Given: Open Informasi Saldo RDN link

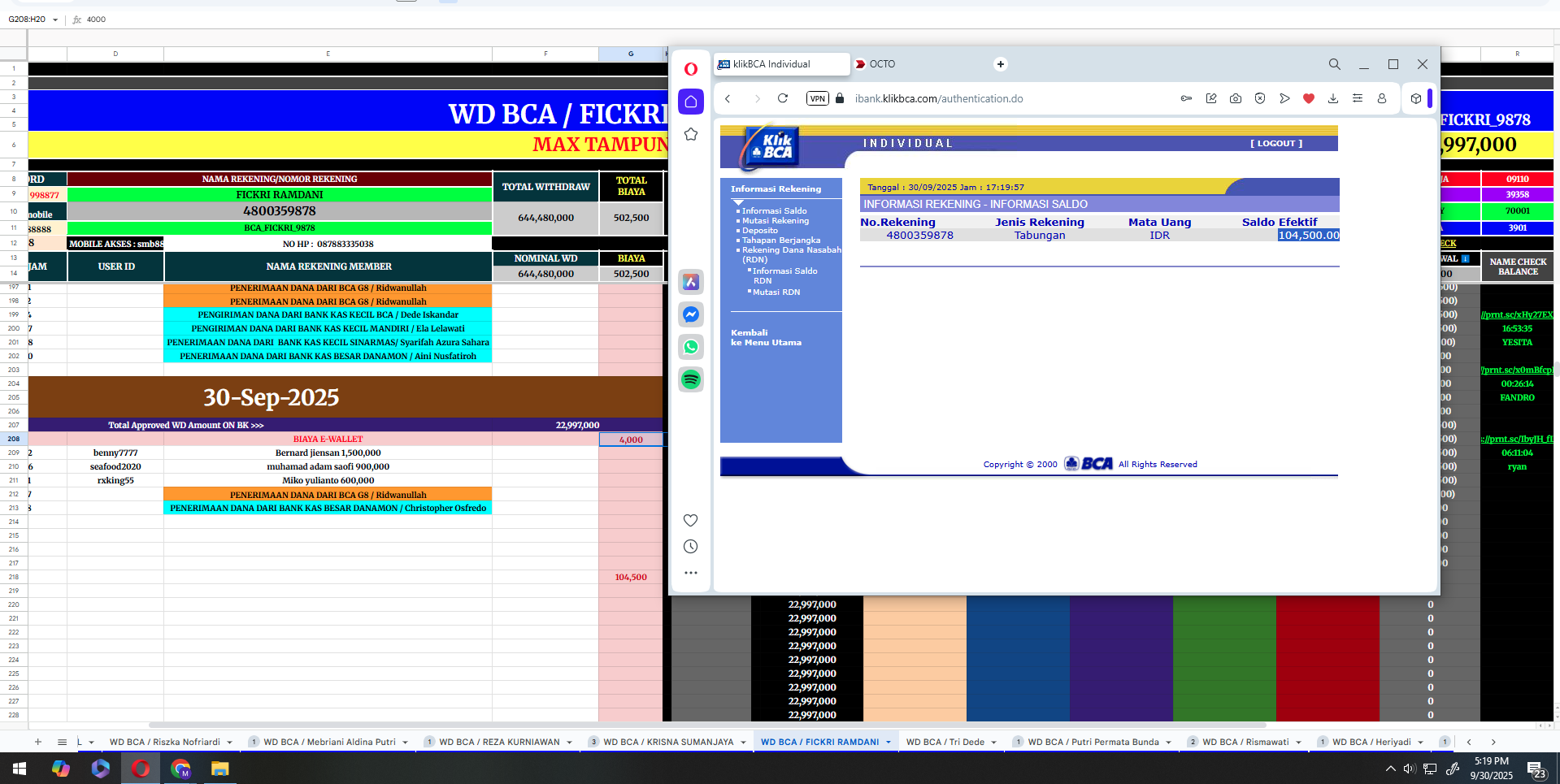Looking at the screenshot, I should coord(784,275).
